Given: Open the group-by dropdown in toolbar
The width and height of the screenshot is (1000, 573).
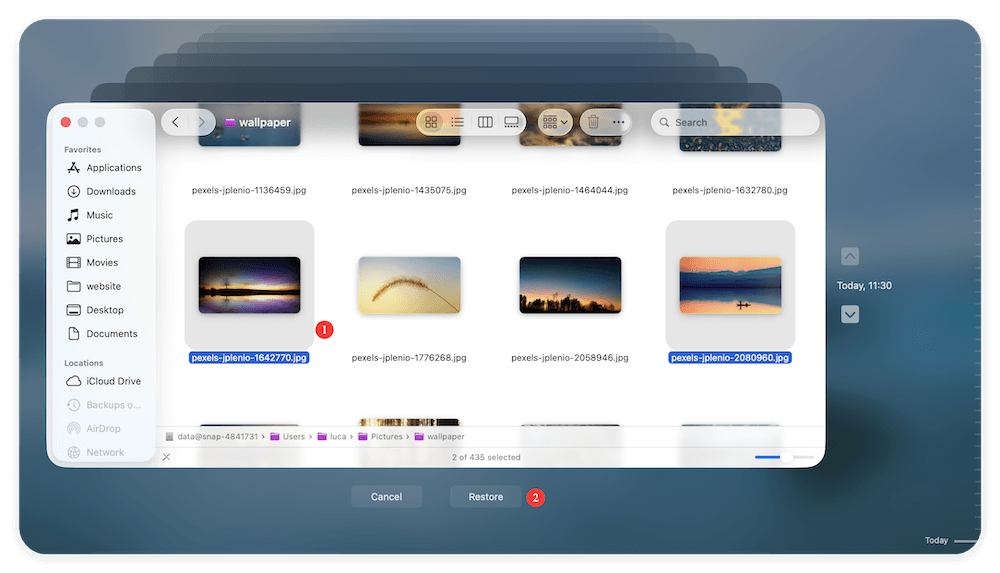Looking at the screenshot, I should 555,122.
